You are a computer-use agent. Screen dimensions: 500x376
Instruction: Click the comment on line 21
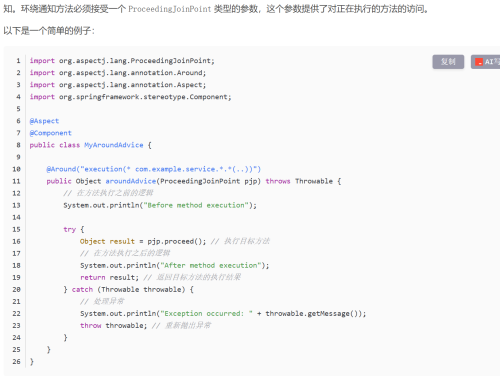pos(102,301)
